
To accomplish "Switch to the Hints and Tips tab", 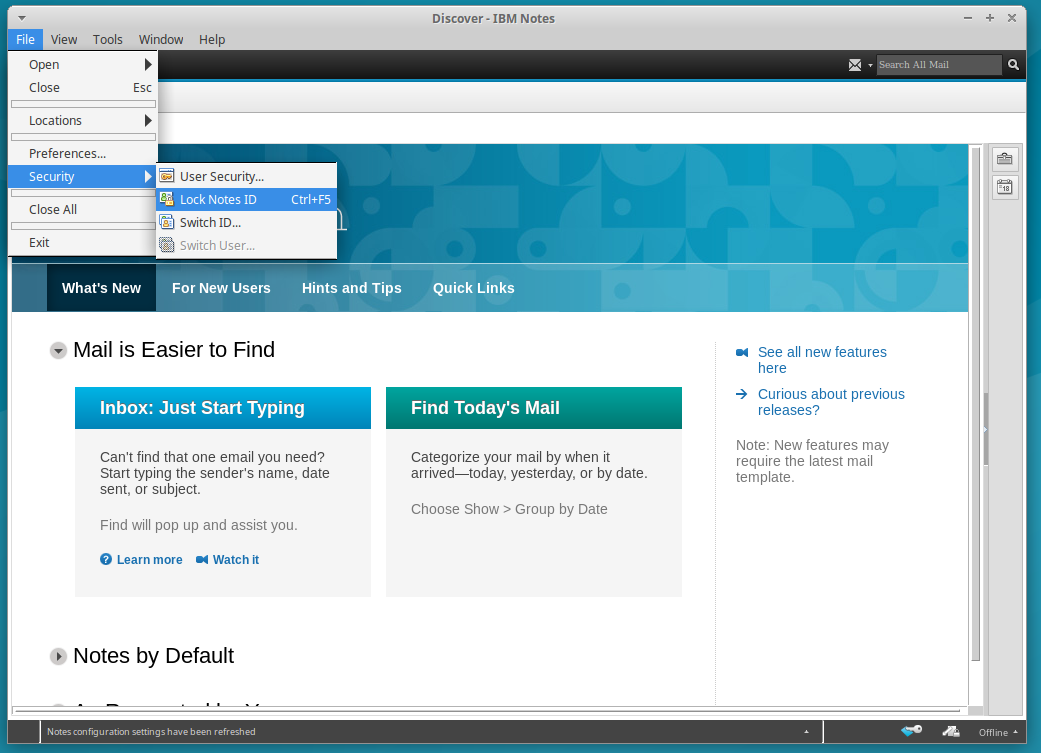I will pos(351,287).
